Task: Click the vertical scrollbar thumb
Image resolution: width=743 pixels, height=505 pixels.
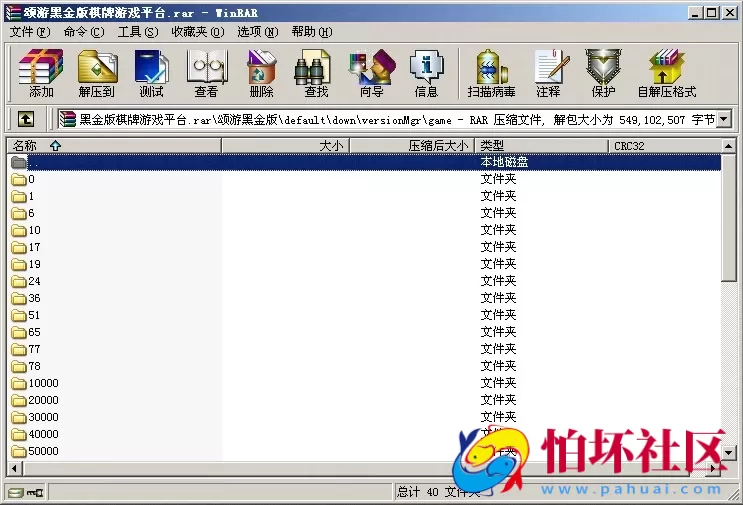Action: tap(729, 217)
